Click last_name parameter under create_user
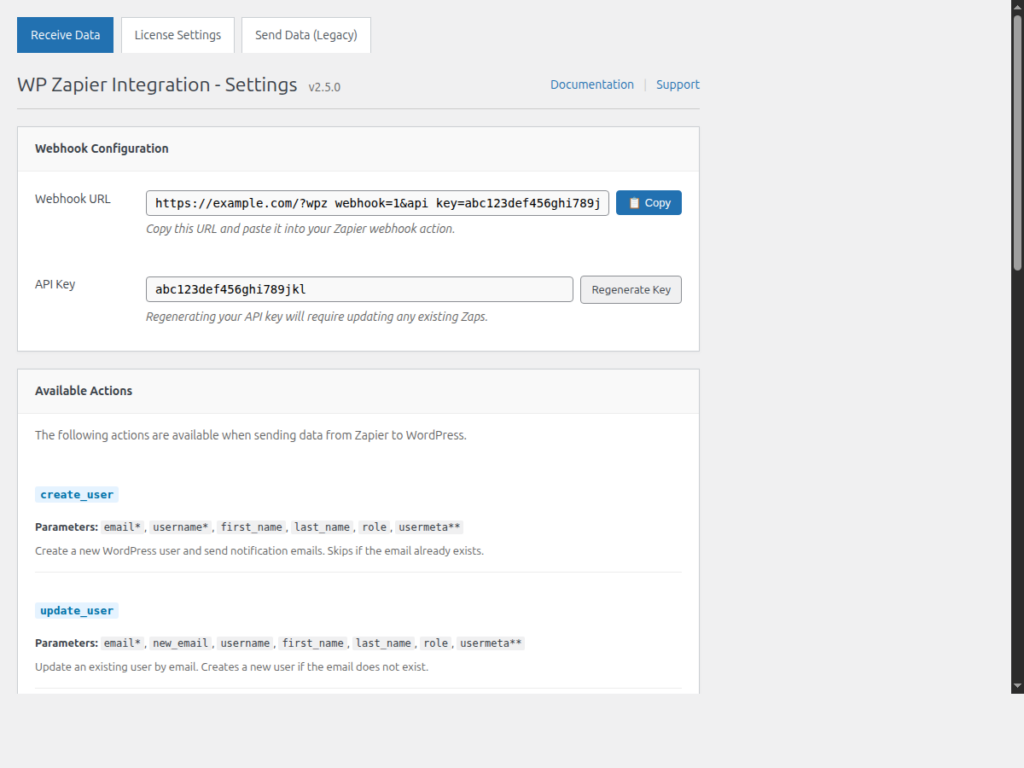Image resolution: width=1024 pixels, height=768 pixels. 322,528
